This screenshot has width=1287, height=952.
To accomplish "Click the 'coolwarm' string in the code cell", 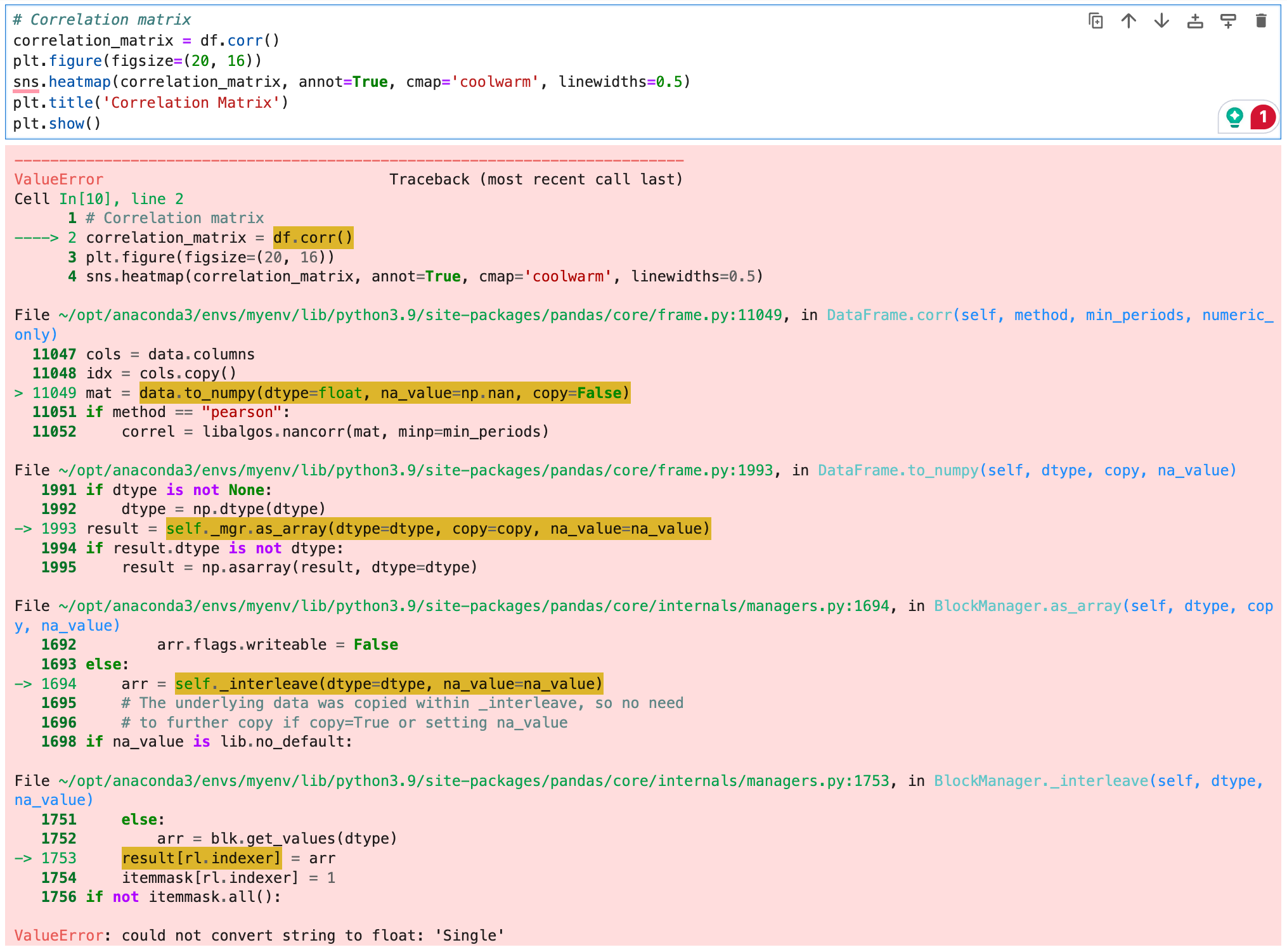I will [x=495, y=82].
